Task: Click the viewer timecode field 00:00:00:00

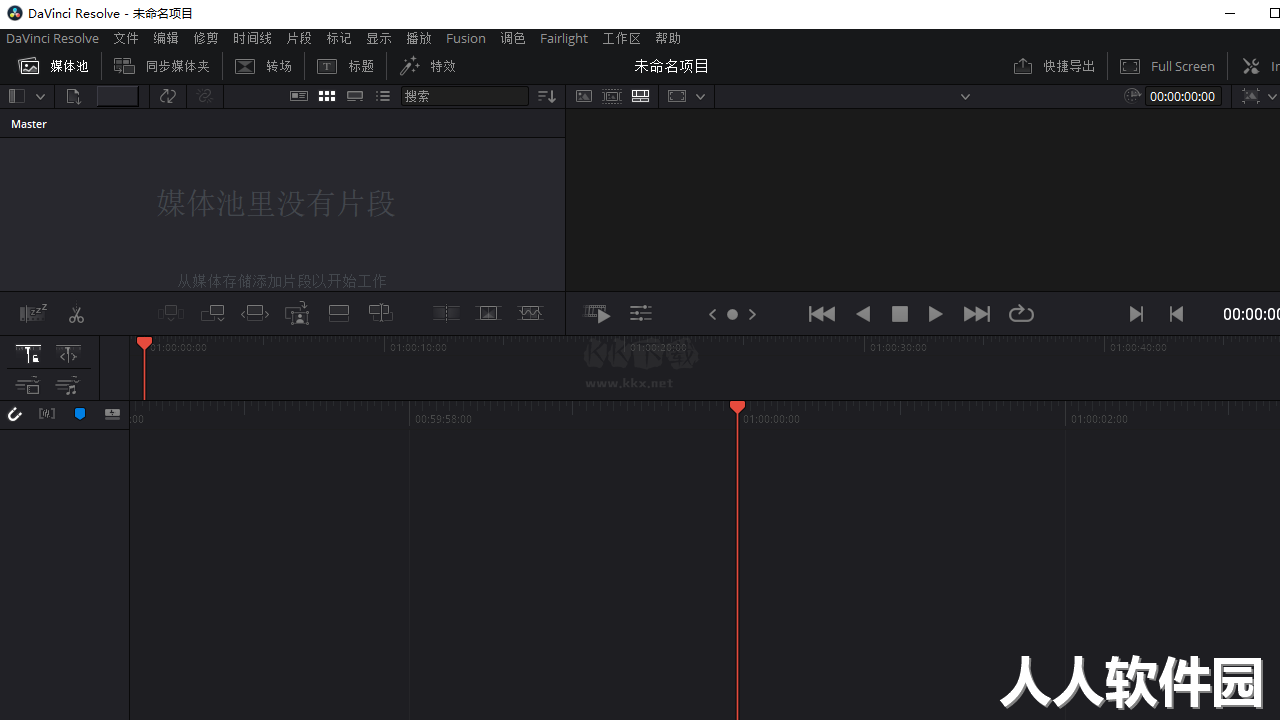Action: coord(1183,96)
